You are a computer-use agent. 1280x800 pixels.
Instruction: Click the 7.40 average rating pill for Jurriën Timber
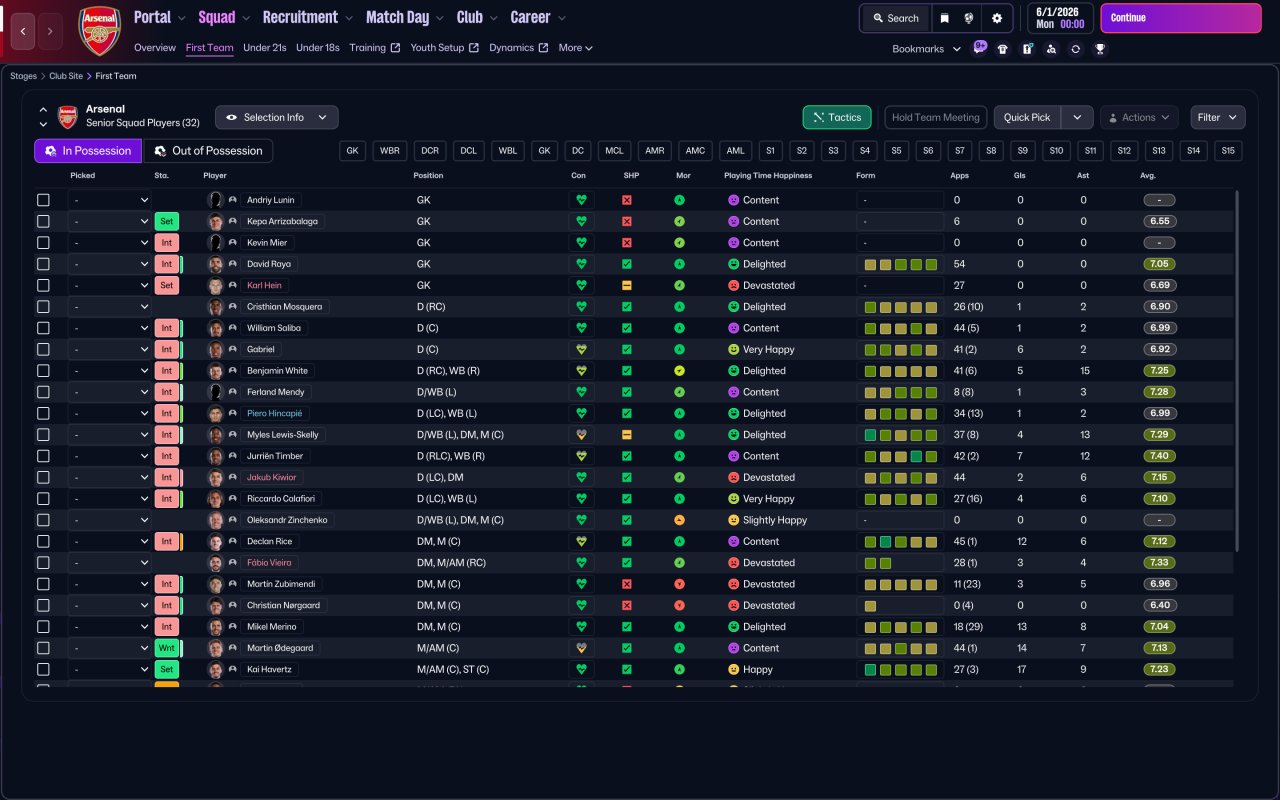(1159, 456)
